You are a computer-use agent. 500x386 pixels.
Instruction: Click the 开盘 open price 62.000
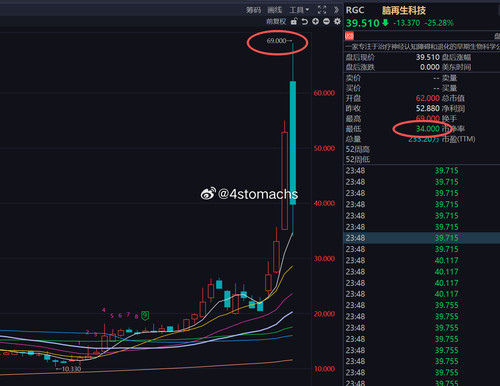point(428,98)
